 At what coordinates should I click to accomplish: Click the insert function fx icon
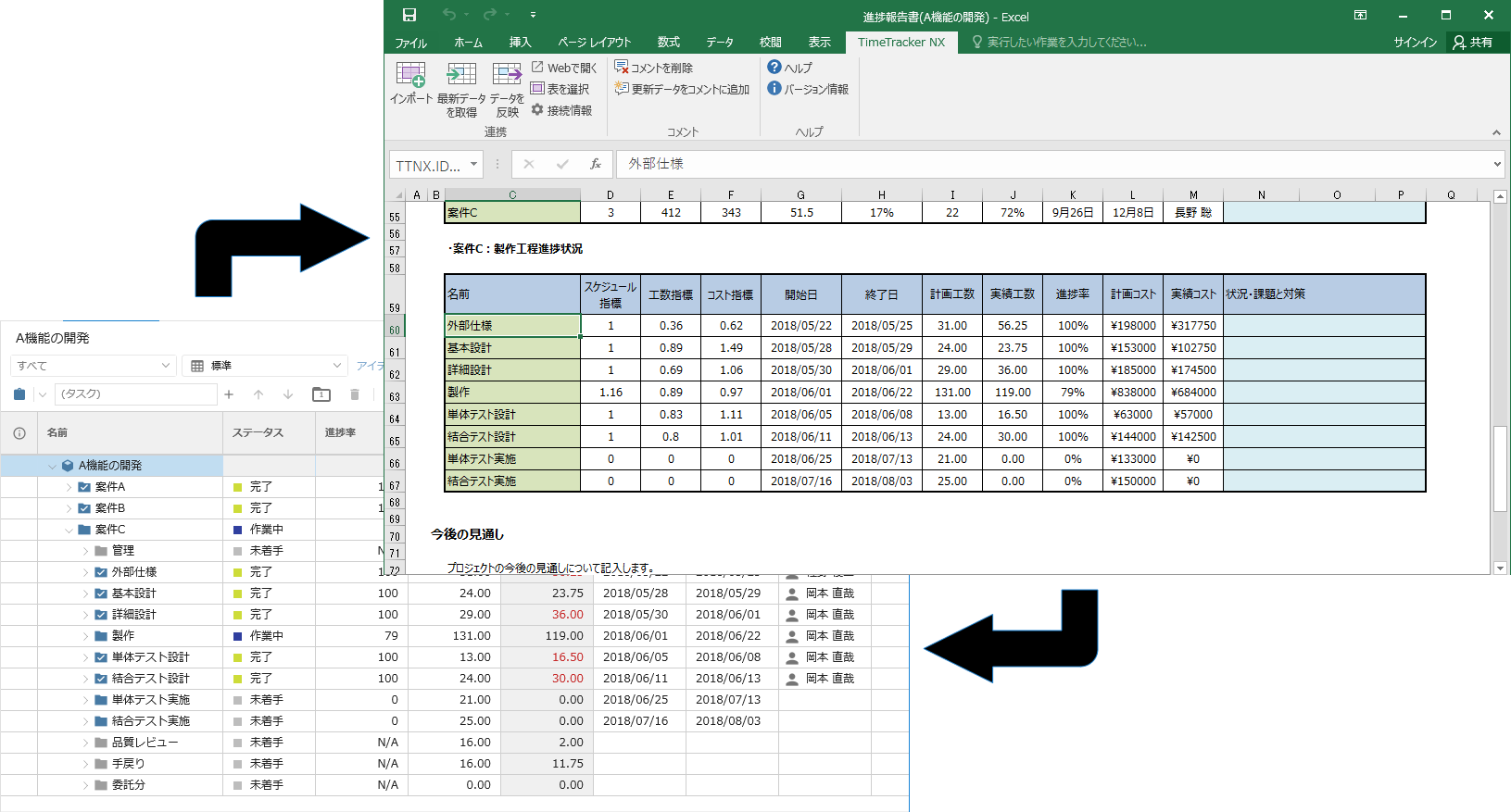click(596, 164)
